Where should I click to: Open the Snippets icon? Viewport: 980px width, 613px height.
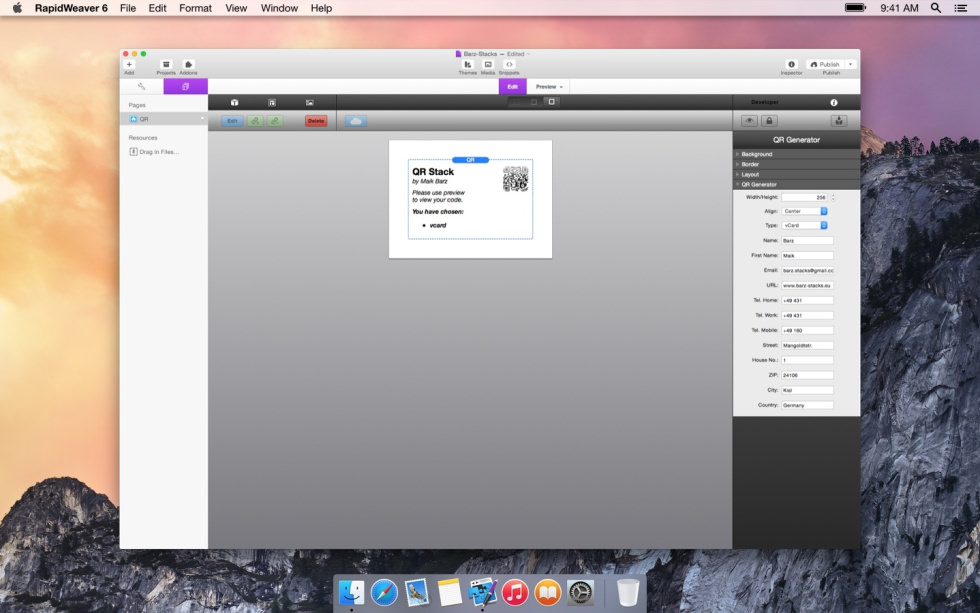click(509, 64)
